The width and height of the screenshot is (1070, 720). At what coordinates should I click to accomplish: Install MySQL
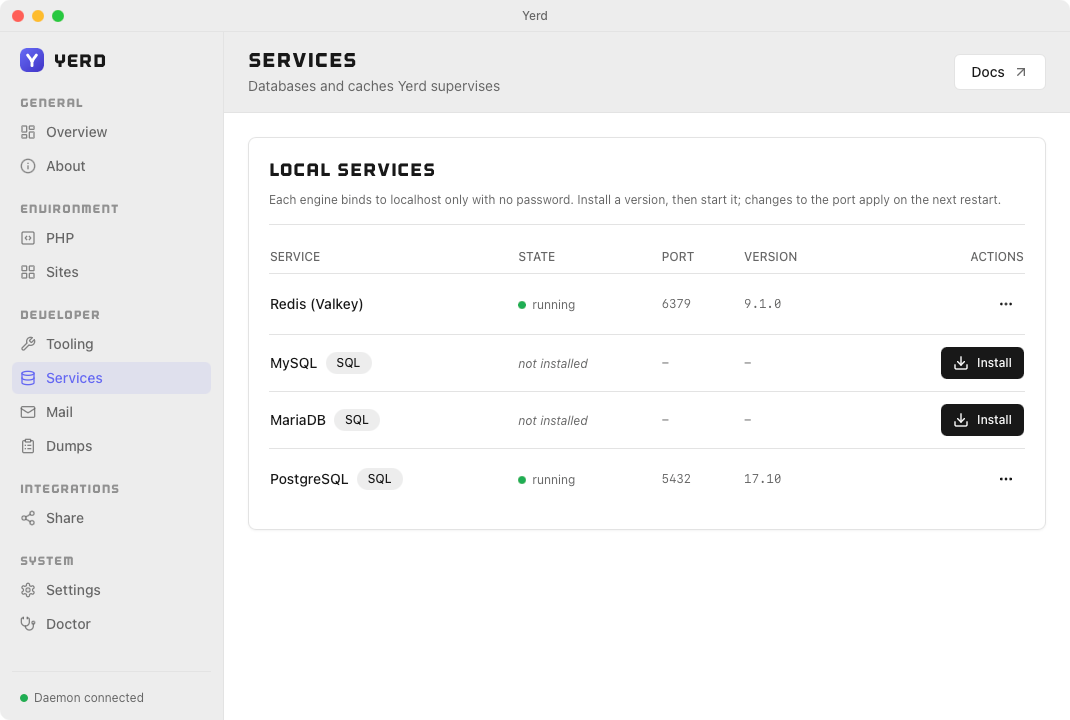pos(982,363)
